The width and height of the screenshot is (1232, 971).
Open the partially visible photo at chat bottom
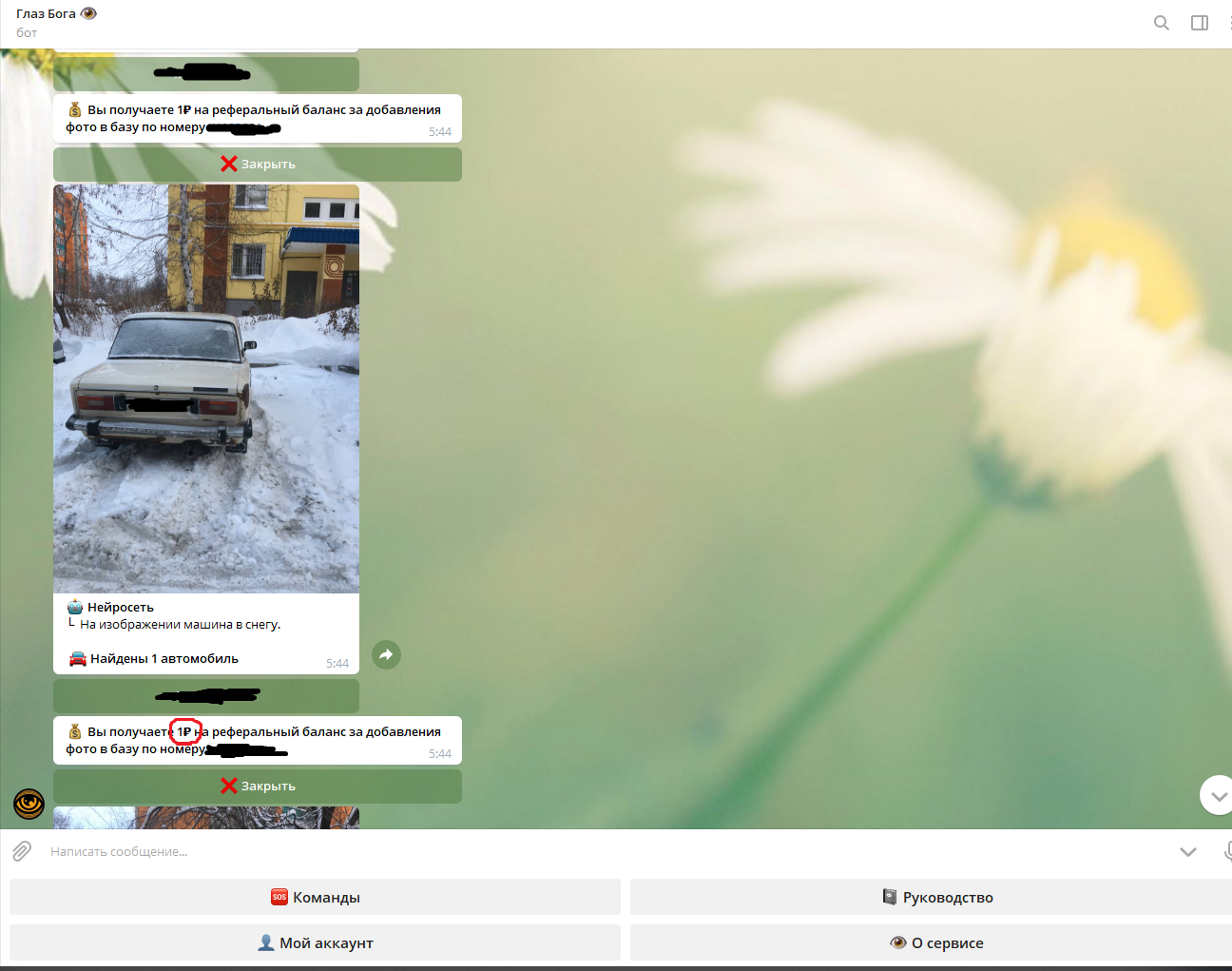[x=206, y=817]
